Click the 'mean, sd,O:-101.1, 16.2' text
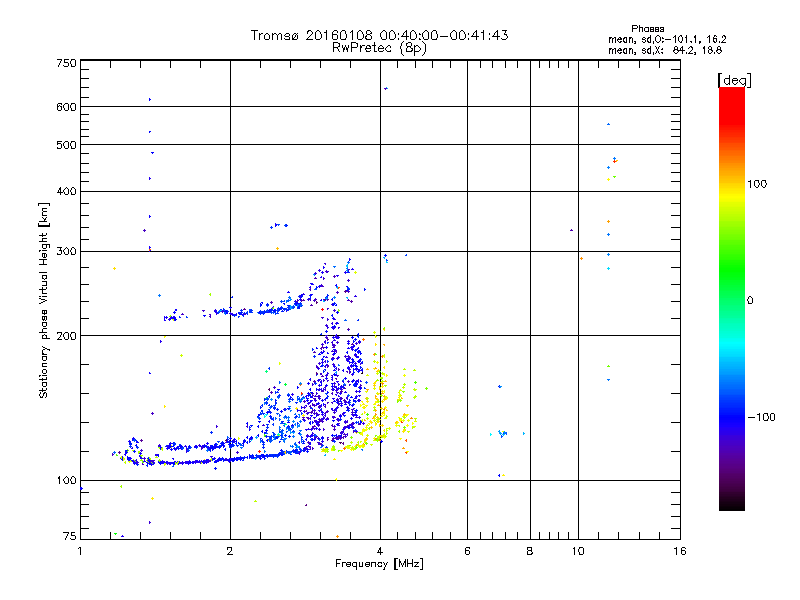The image size is (800, 600). (x=667, y=39)
